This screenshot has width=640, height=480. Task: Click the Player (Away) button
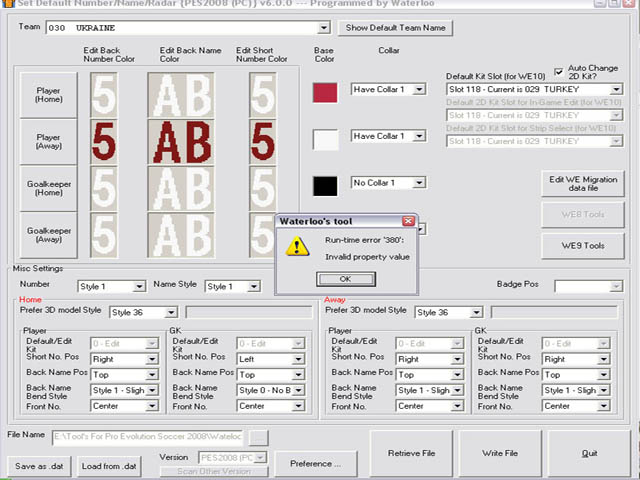[49, 142]
